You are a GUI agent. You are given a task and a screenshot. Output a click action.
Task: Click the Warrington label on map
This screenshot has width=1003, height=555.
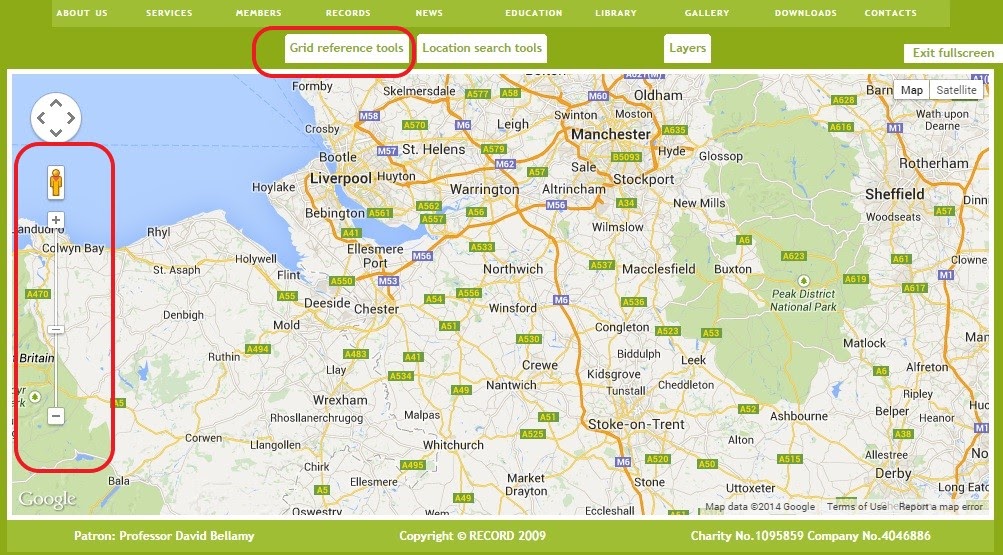[x=485, y=190]
